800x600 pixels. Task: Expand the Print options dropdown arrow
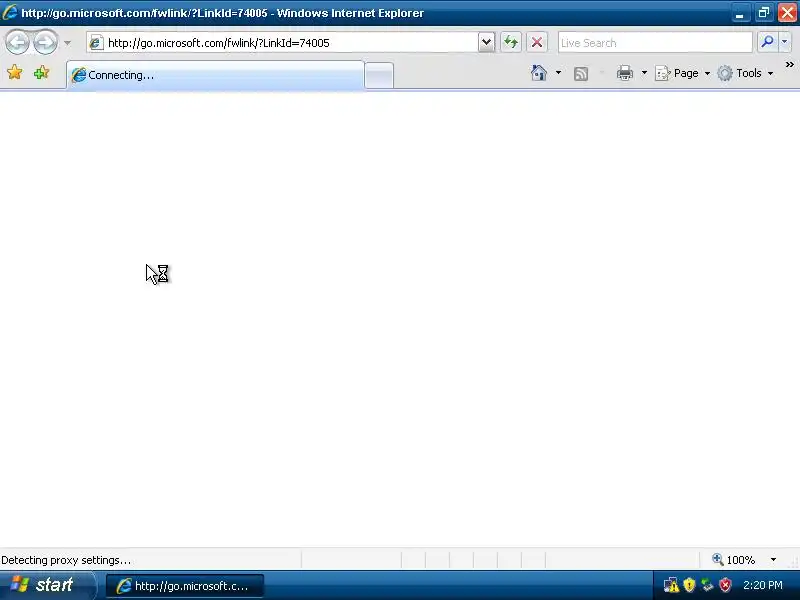pos(644,73)
